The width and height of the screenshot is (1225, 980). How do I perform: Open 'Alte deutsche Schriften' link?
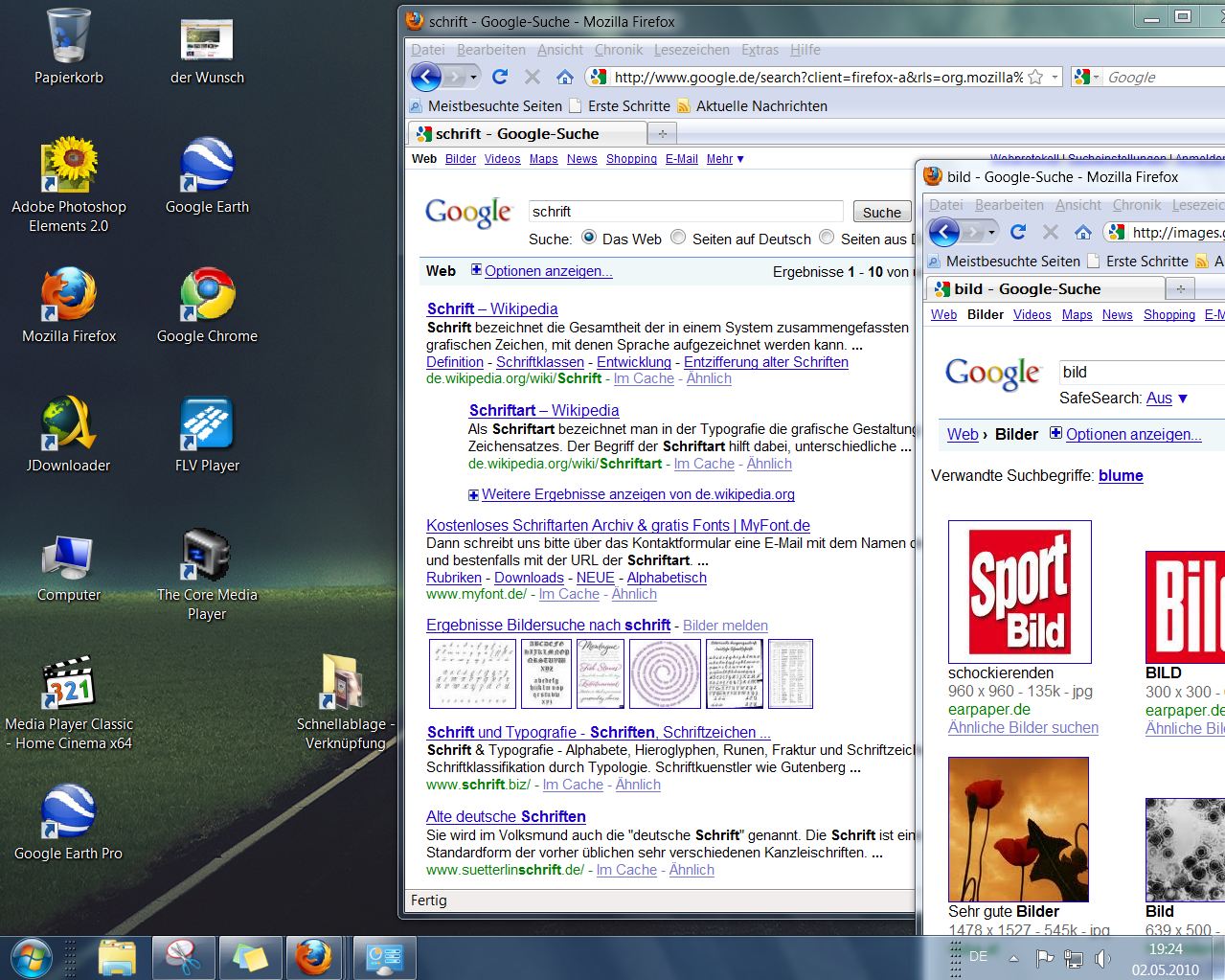[506, 816]
